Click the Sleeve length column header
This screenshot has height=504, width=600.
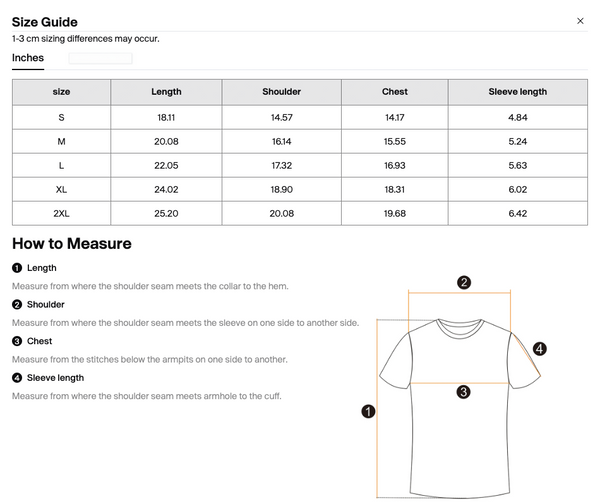click(518, 92)
